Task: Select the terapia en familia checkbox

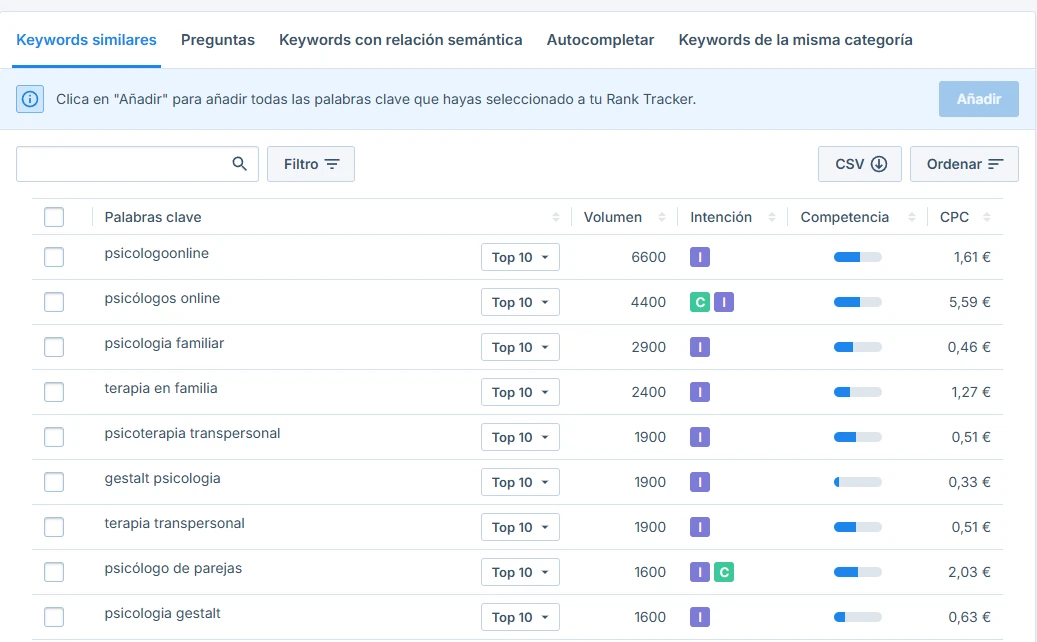Action: pyautogui.click(x=54, y=392)
